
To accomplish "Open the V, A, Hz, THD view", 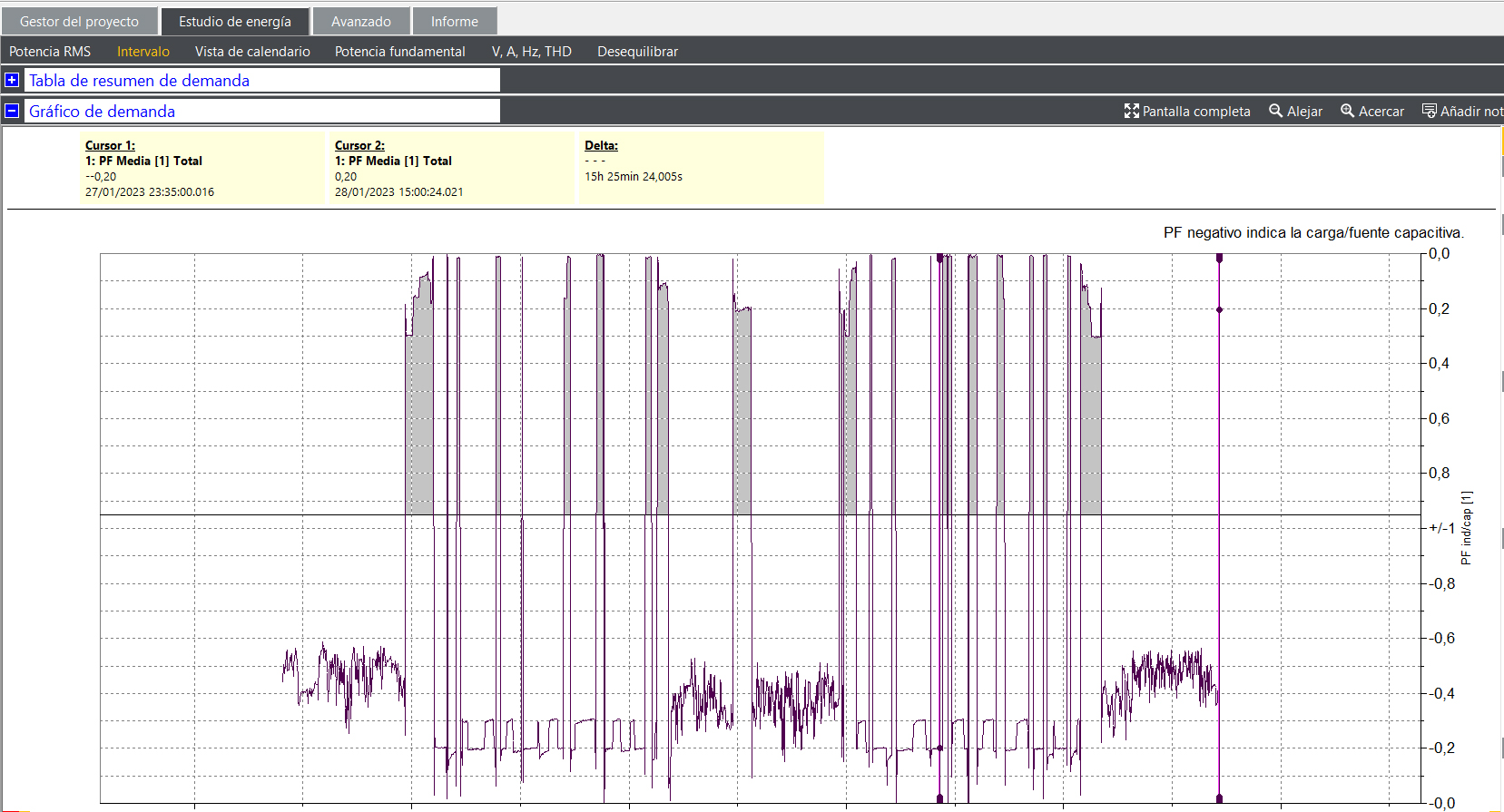I will (x=531, y=52).
